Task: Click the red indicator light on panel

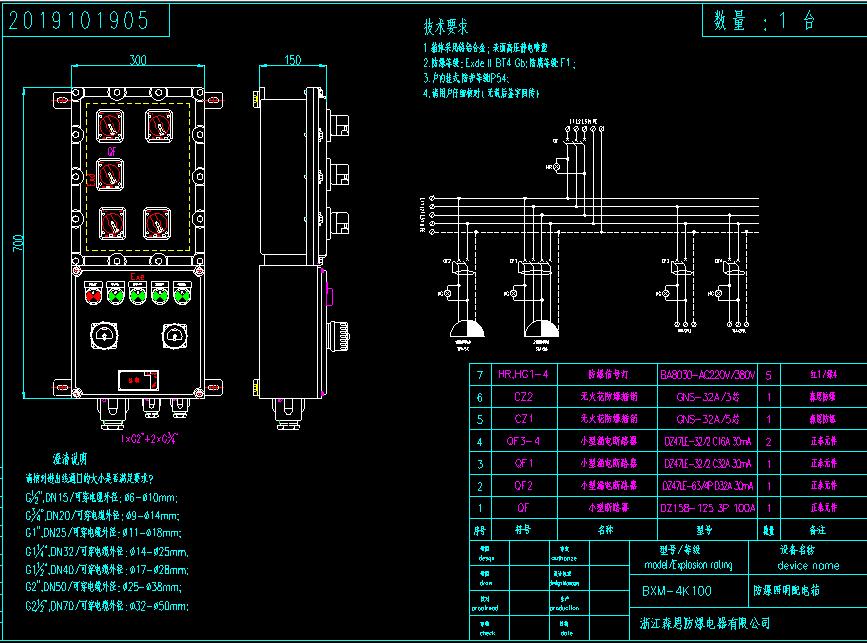Action: coord(93,293)
